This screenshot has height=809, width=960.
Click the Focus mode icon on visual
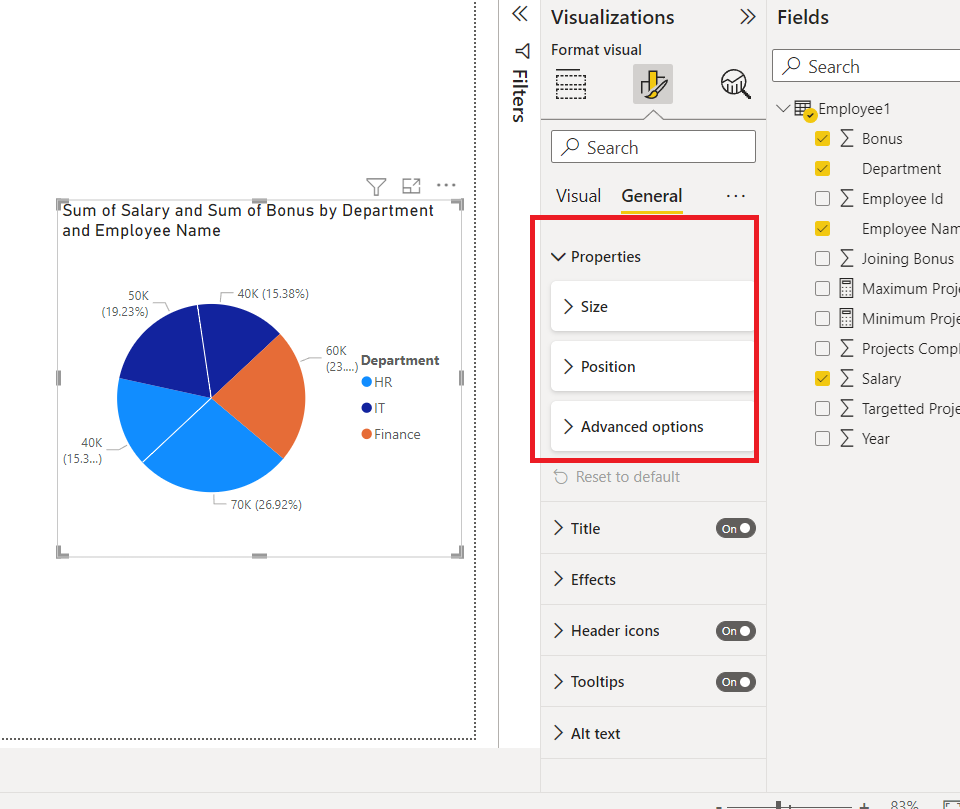(x=411, y=186)
